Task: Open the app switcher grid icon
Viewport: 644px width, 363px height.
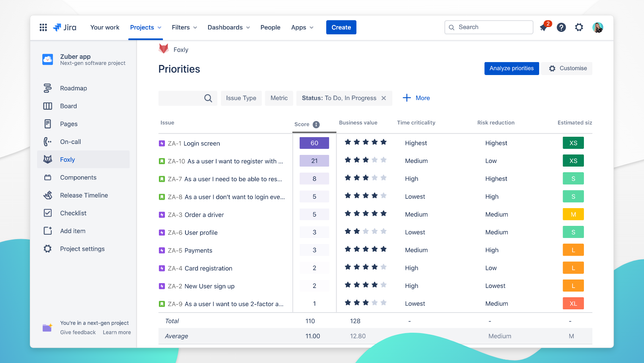Action: tap(43, 28)
